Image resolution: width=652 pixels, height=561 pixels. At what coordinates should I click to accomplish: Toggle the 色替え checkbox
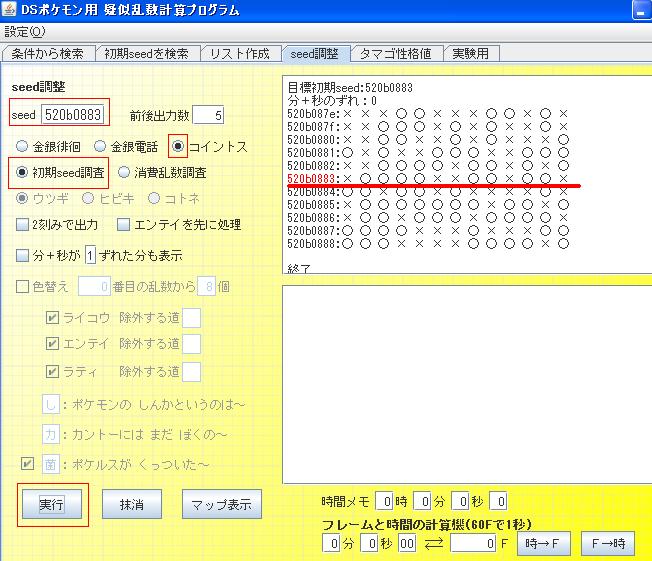pyautogui.click(x=22, y=286)
